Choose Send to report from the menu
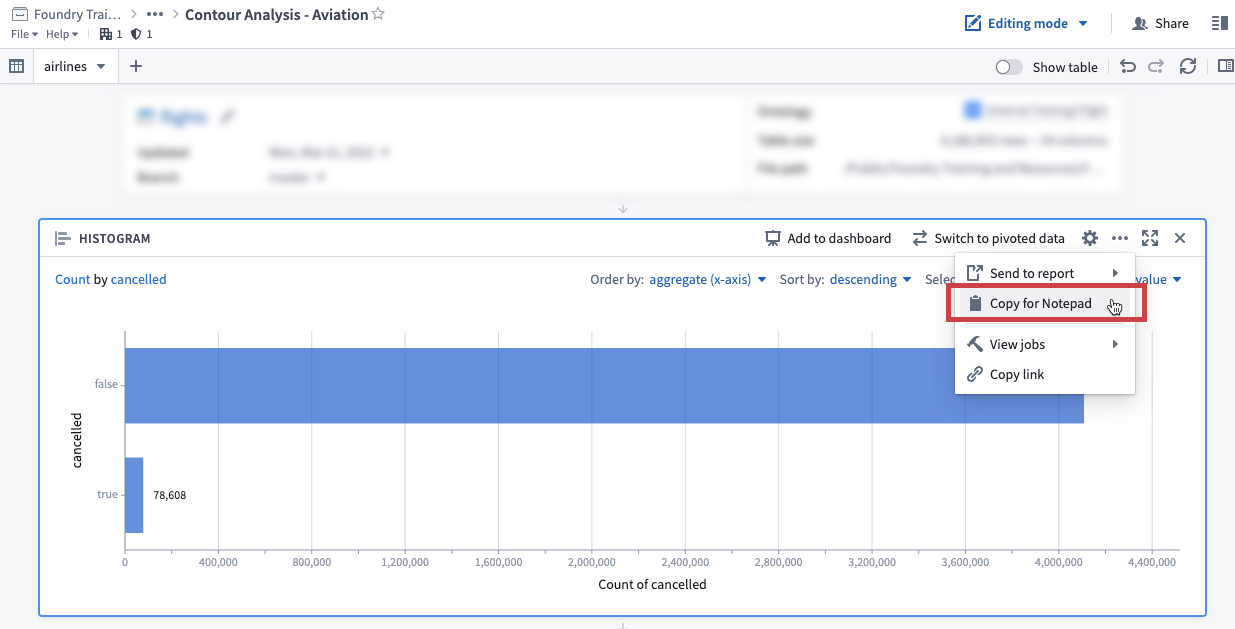Screen dimensions: 1235x629 [1045, 273]
